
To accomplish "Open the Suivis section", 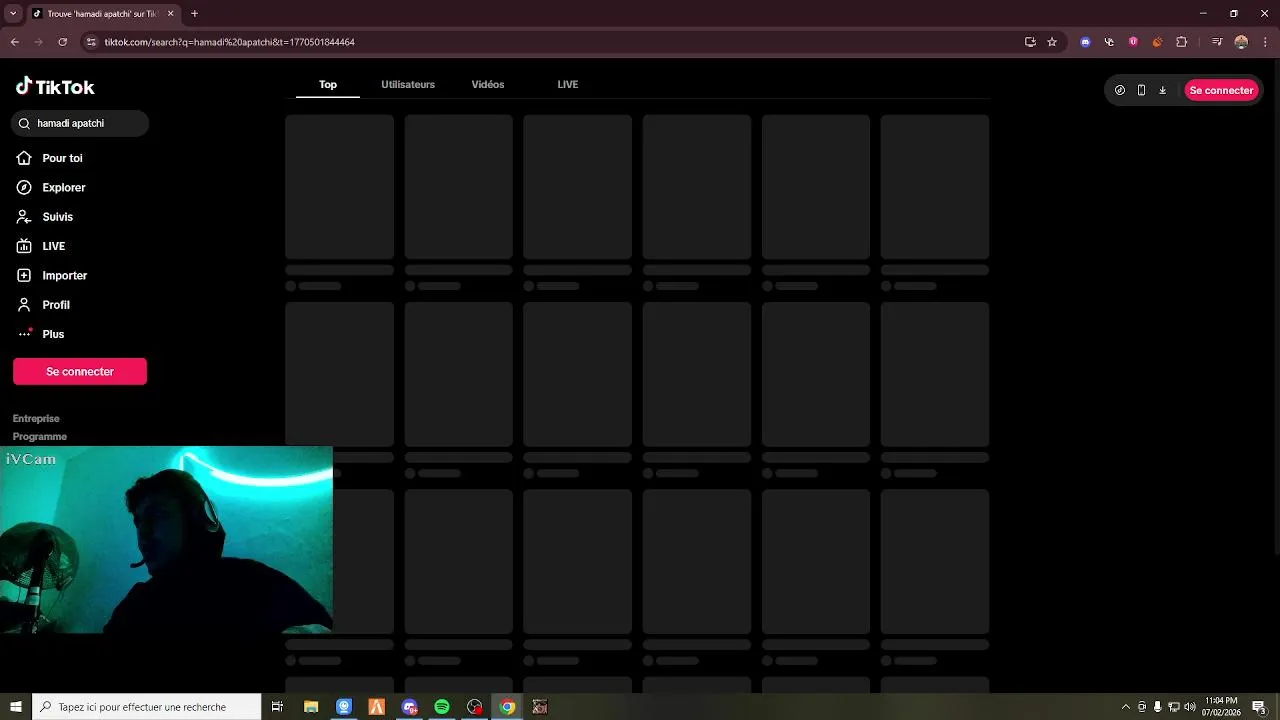I will point(45,217).
